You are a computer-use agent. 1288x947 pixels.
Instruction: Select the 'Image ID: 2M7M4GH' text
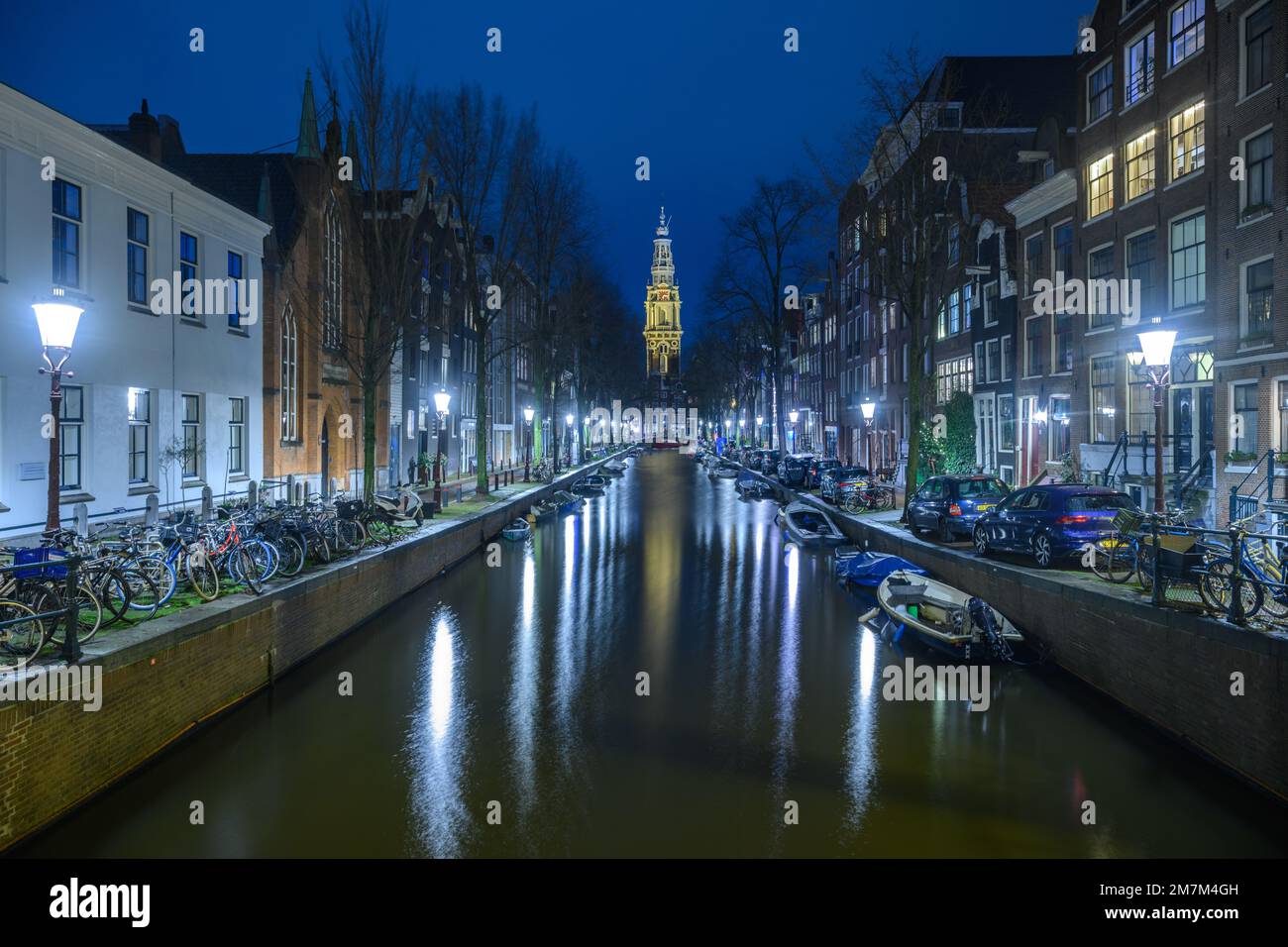tap(1168, 890)
